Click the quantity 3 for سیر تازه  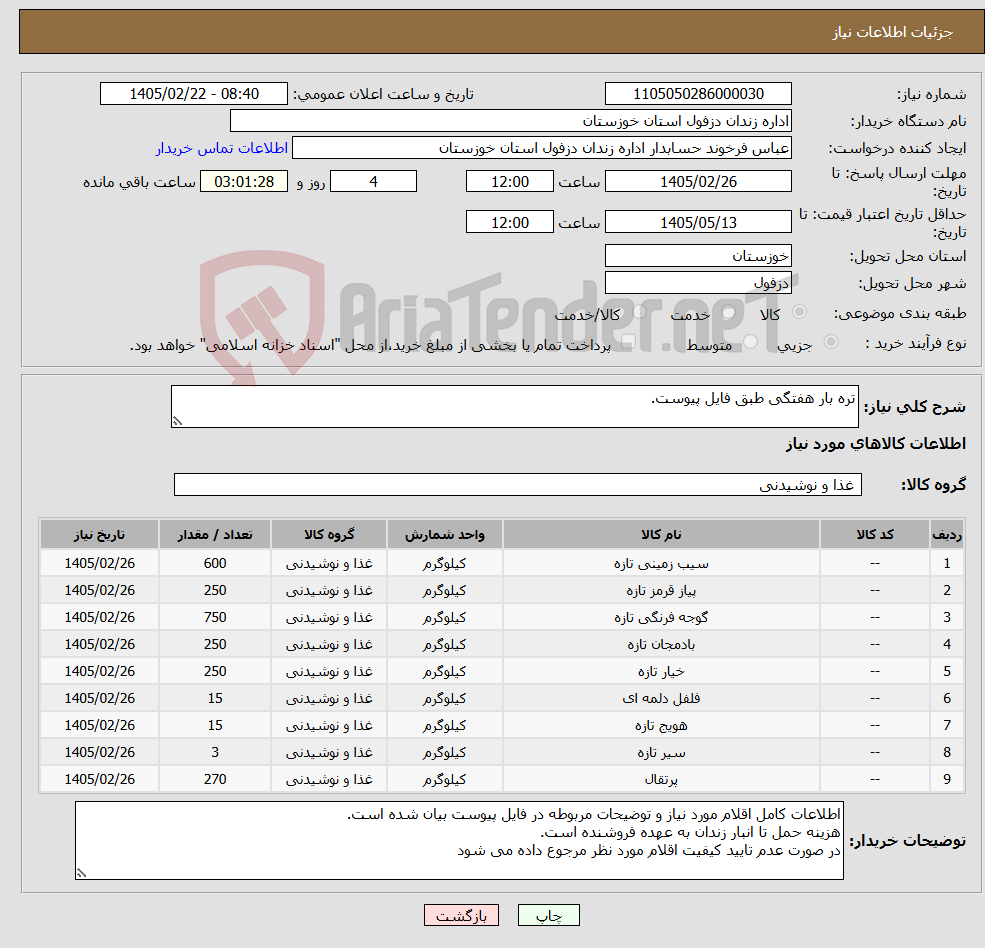[215, 753]
